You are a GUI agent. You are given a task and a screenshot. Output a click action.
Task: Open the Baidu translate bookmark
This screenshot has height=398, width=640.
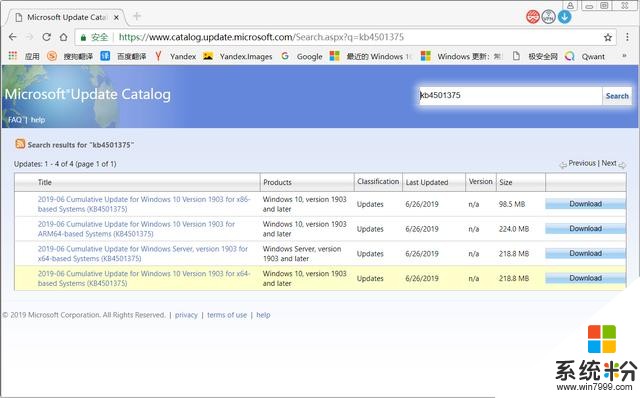pyautogui.click(x=123, y=56)
